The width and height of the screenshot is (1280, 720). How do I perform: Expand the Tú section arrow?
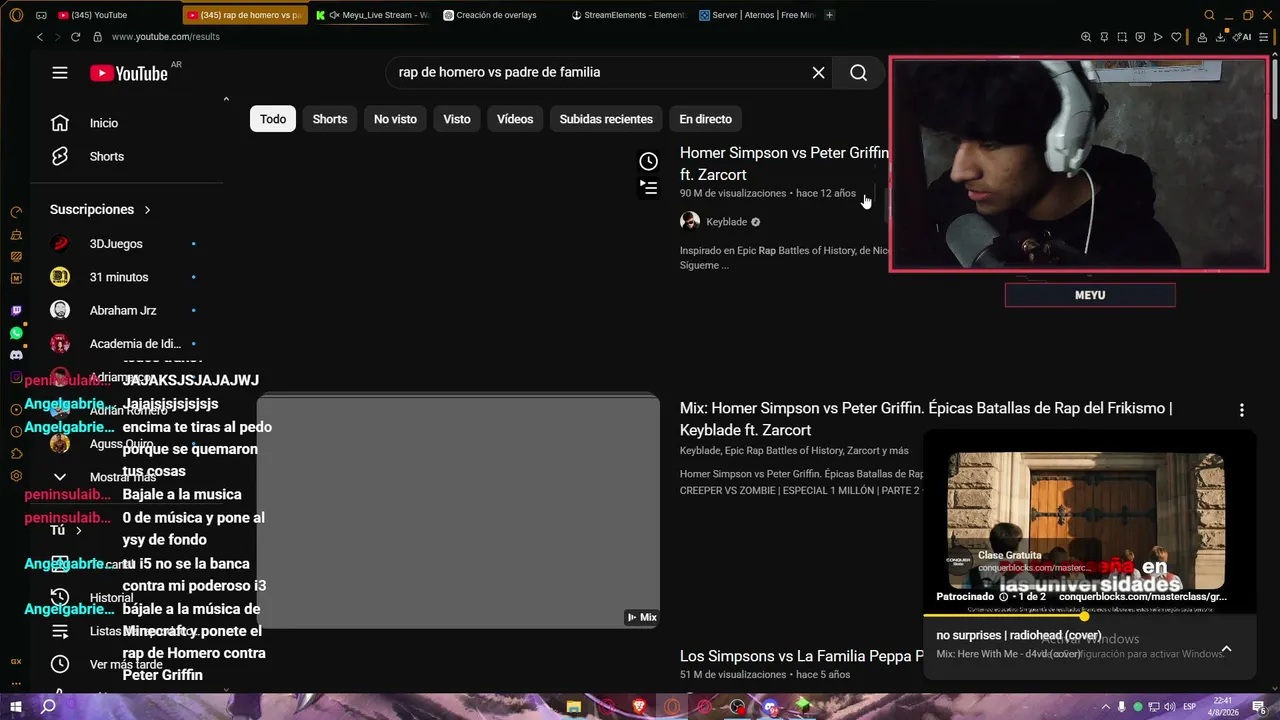click(79, 530)
